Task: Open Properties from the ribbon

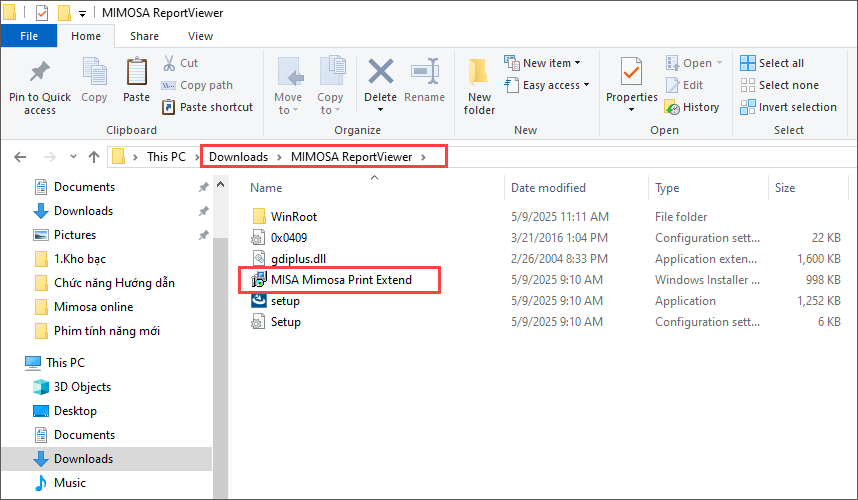Action: (x=631, y=73)
